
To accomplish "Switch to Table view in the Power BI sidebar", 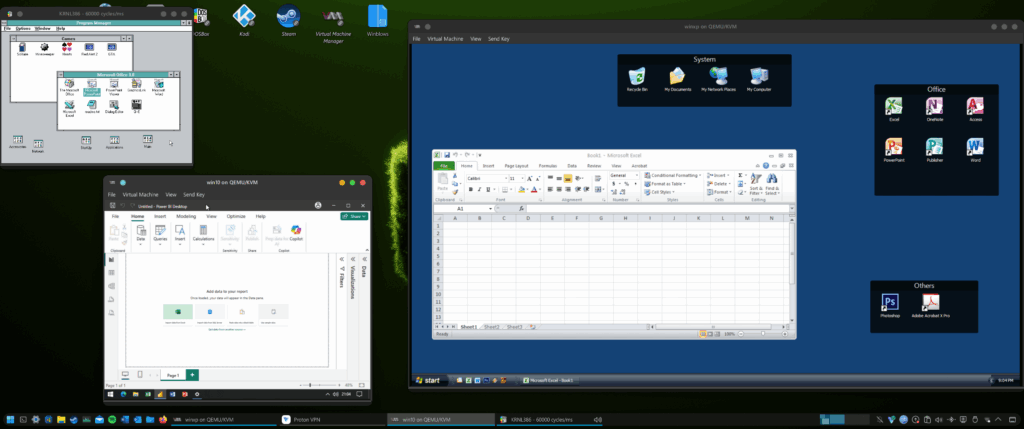I will pyautogui.click(x=111, y=272).
